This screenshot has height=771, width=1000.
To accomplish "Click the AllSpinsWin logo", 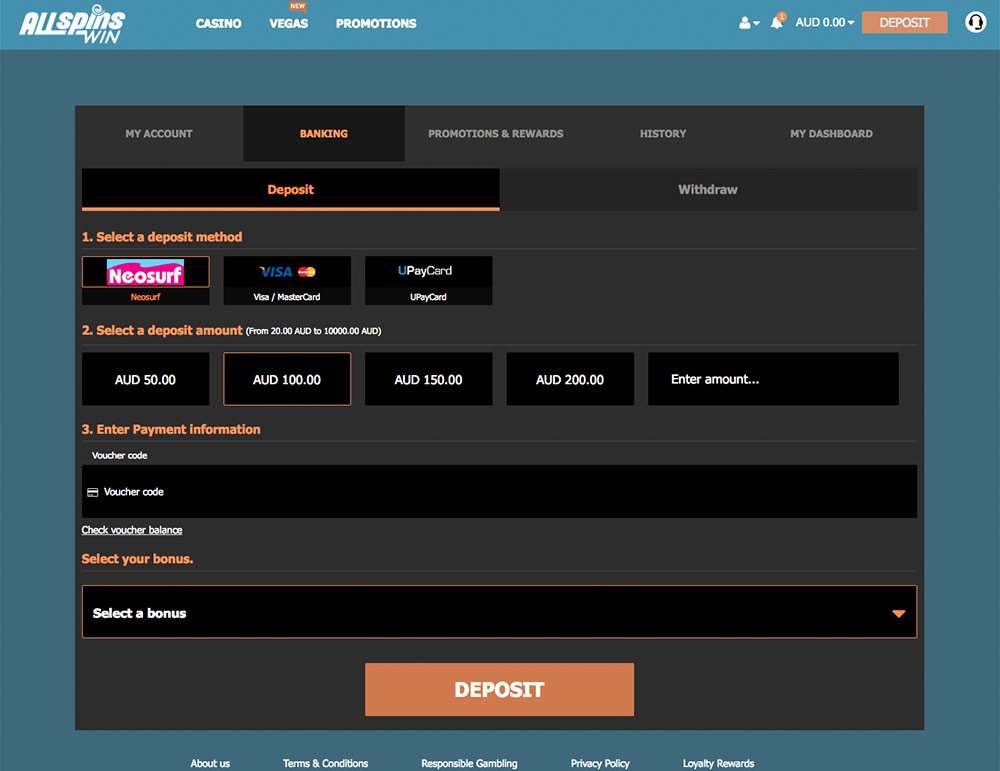I will click(72, 24).
